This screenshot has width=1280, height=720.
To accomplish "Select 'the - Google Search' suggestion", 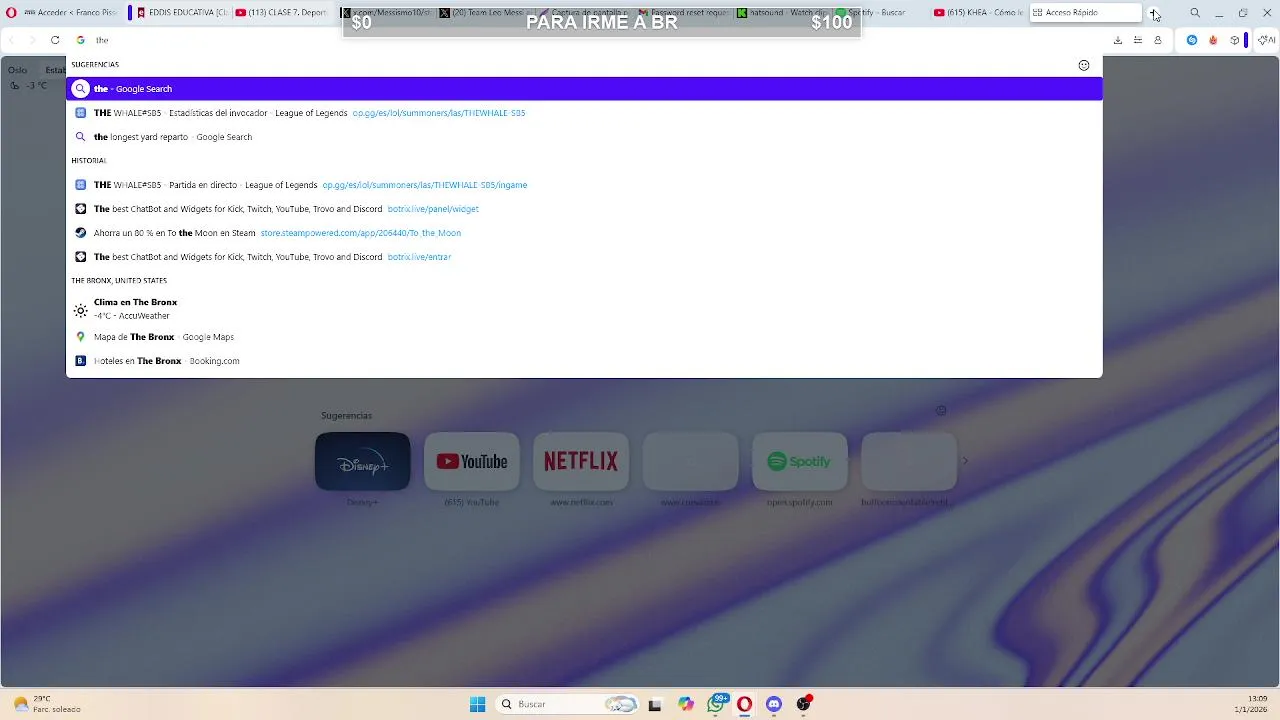I will pyautogui.click(x=584, y=89).
